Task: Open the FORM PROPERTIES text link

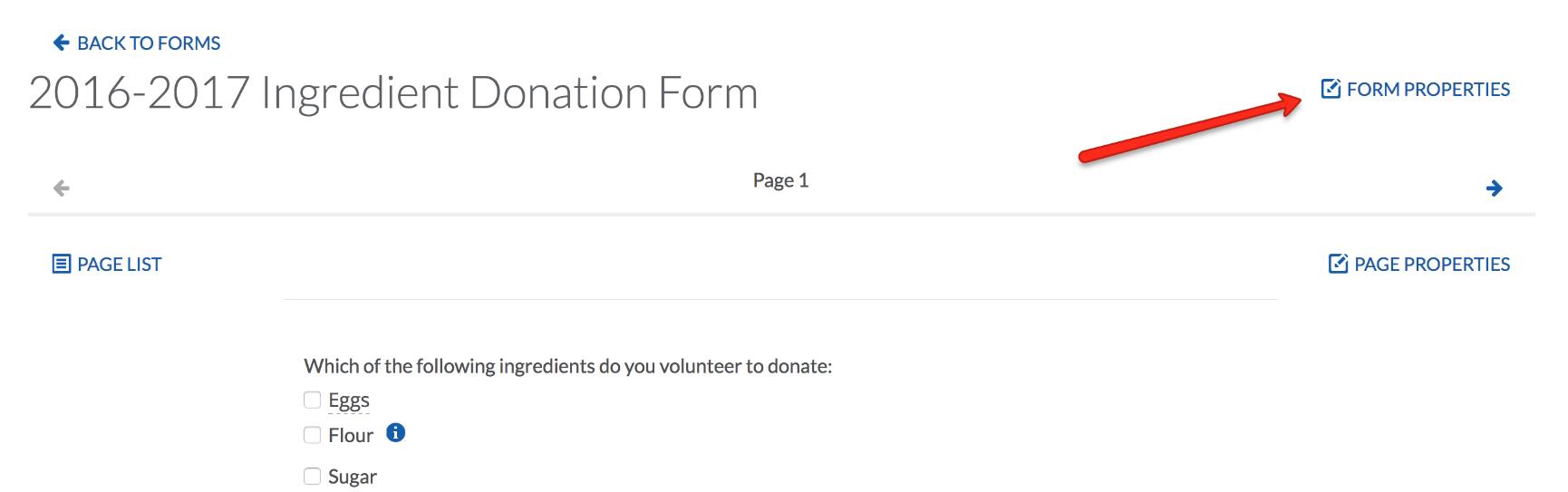Action: click(x=1428, y=90)
